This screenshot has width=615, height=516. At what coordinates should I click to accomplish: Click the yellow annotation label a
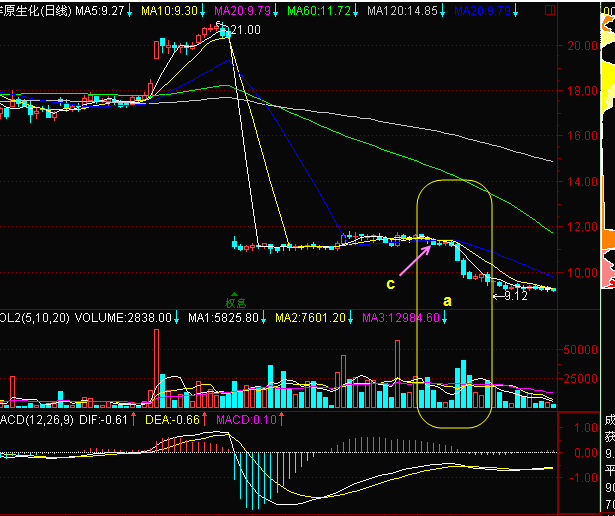(x=447, y=300)
